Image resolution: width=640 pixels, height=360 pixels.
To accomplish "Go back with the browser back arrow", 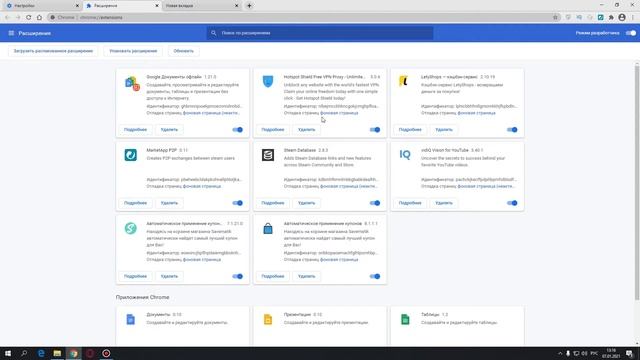I will click(x=7, y=18).
